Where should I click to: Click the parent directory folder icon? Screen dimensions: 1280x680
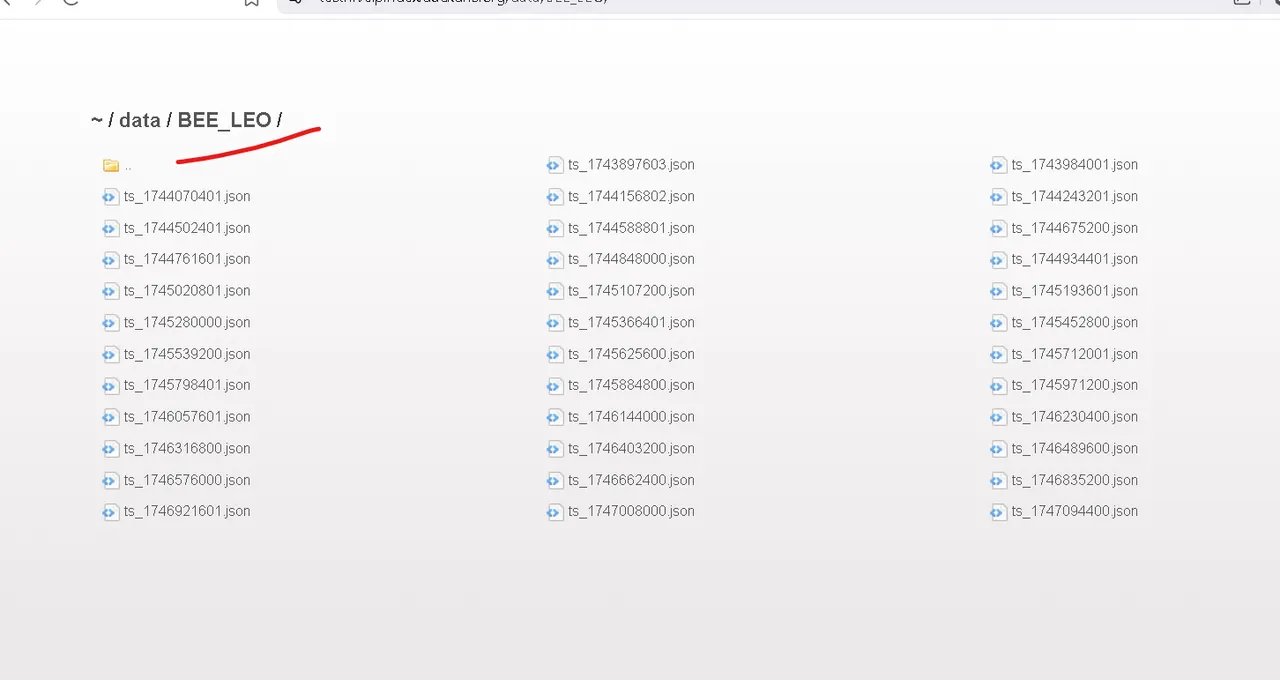[x=111, y=166]
